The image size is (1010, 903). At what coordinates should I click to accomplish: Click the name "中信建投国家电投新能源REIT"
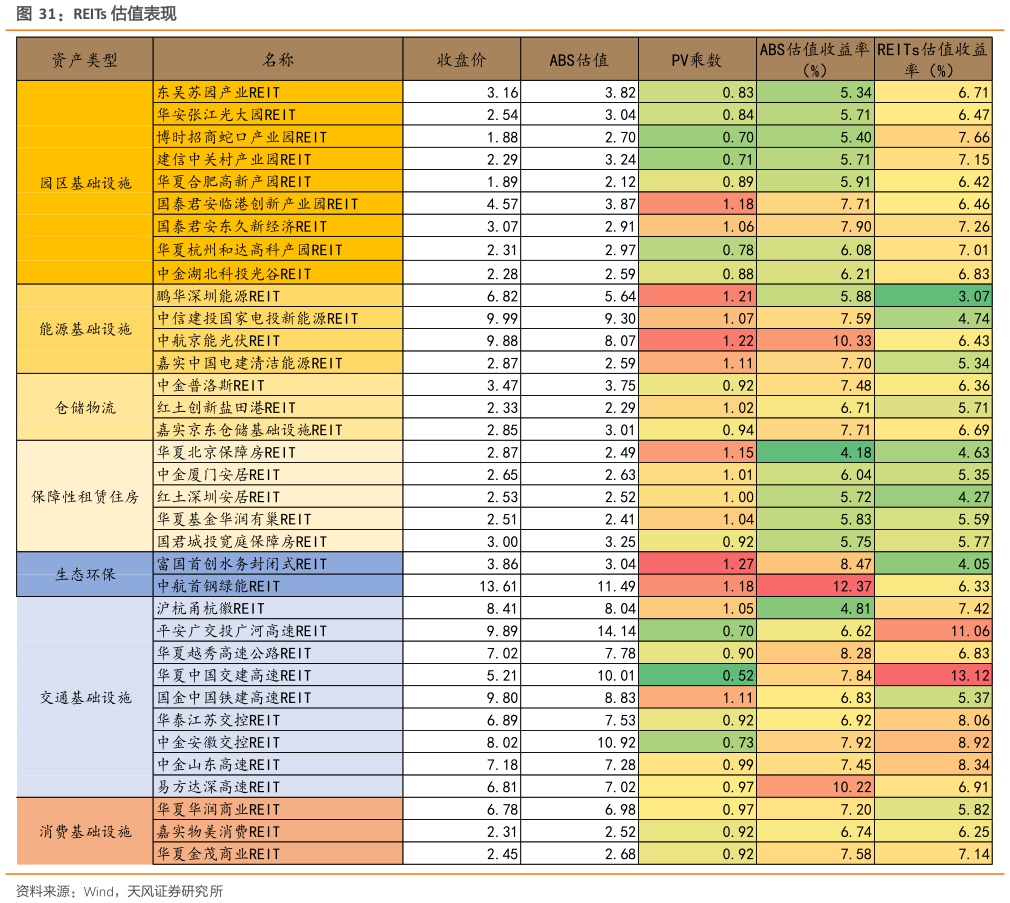tap(258, 318)
